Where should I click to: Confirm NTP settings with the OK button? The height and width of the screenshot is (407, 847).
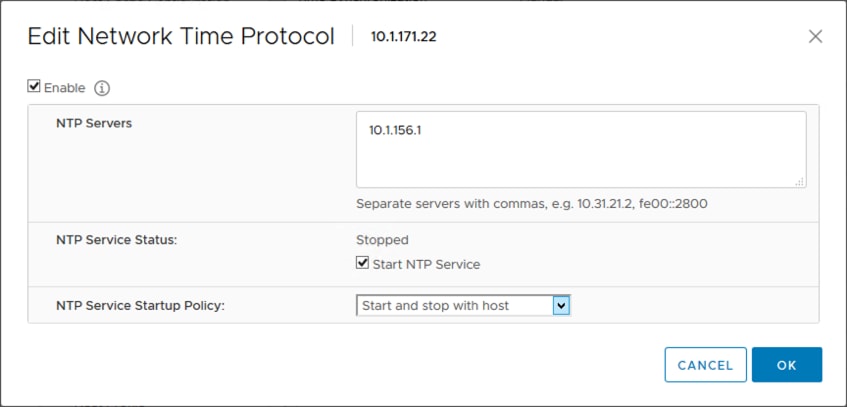(786, 365)
